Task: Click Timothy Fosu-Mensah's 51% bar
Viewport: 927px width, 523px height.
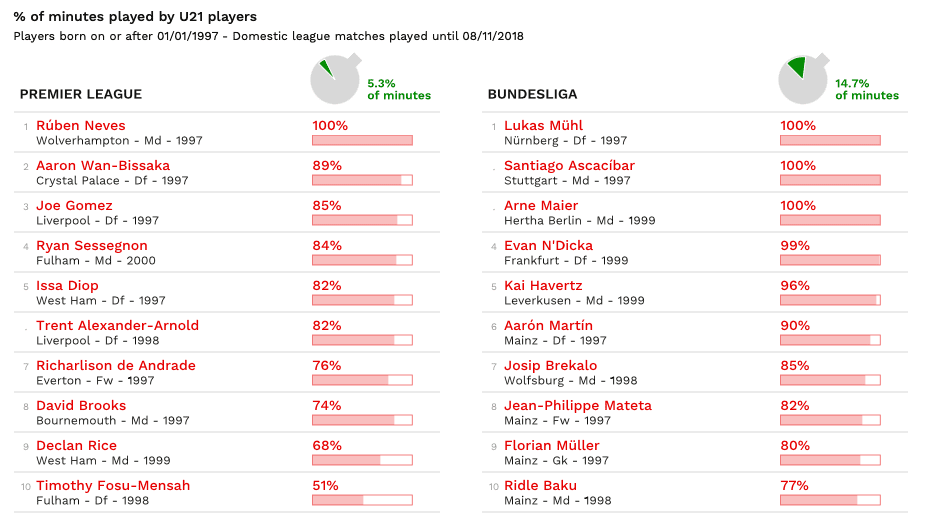Action: click(362, 500)
